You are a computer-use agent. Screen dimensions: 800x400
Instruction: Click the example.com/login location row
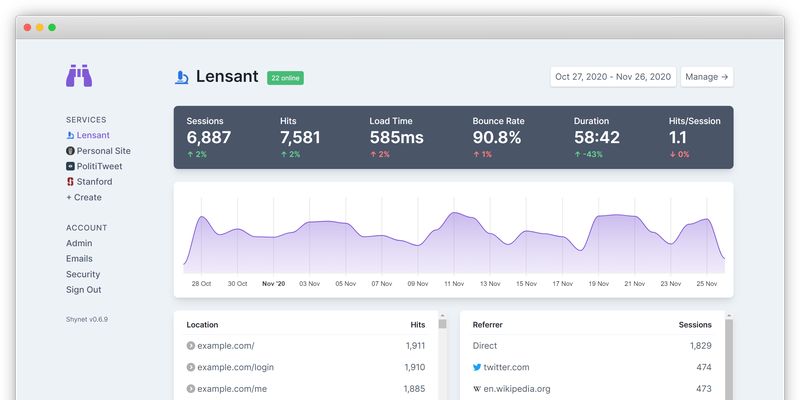point(306,367)
